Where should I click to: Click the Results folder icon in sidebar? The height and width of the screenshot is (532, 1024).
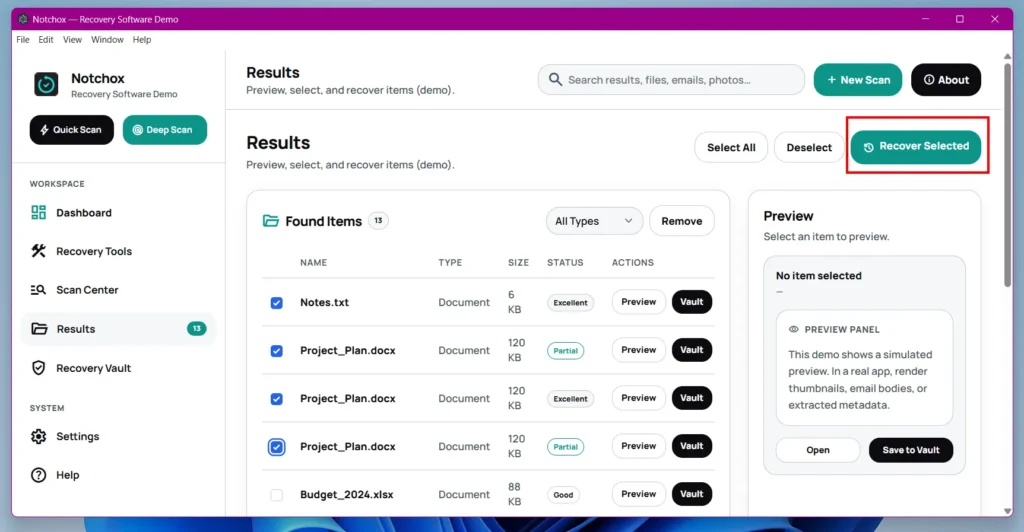(x=39, y=328)
